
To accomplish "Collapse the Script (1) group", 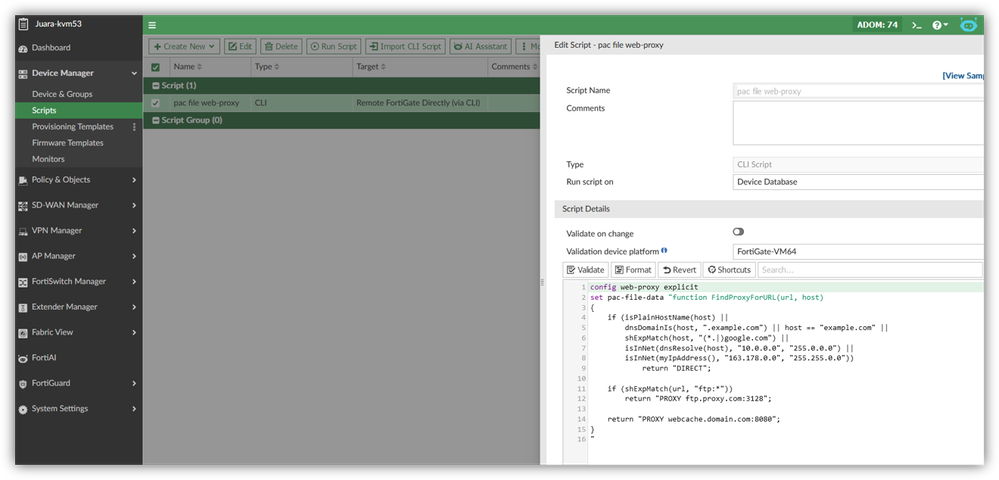I will pos(154,86).
